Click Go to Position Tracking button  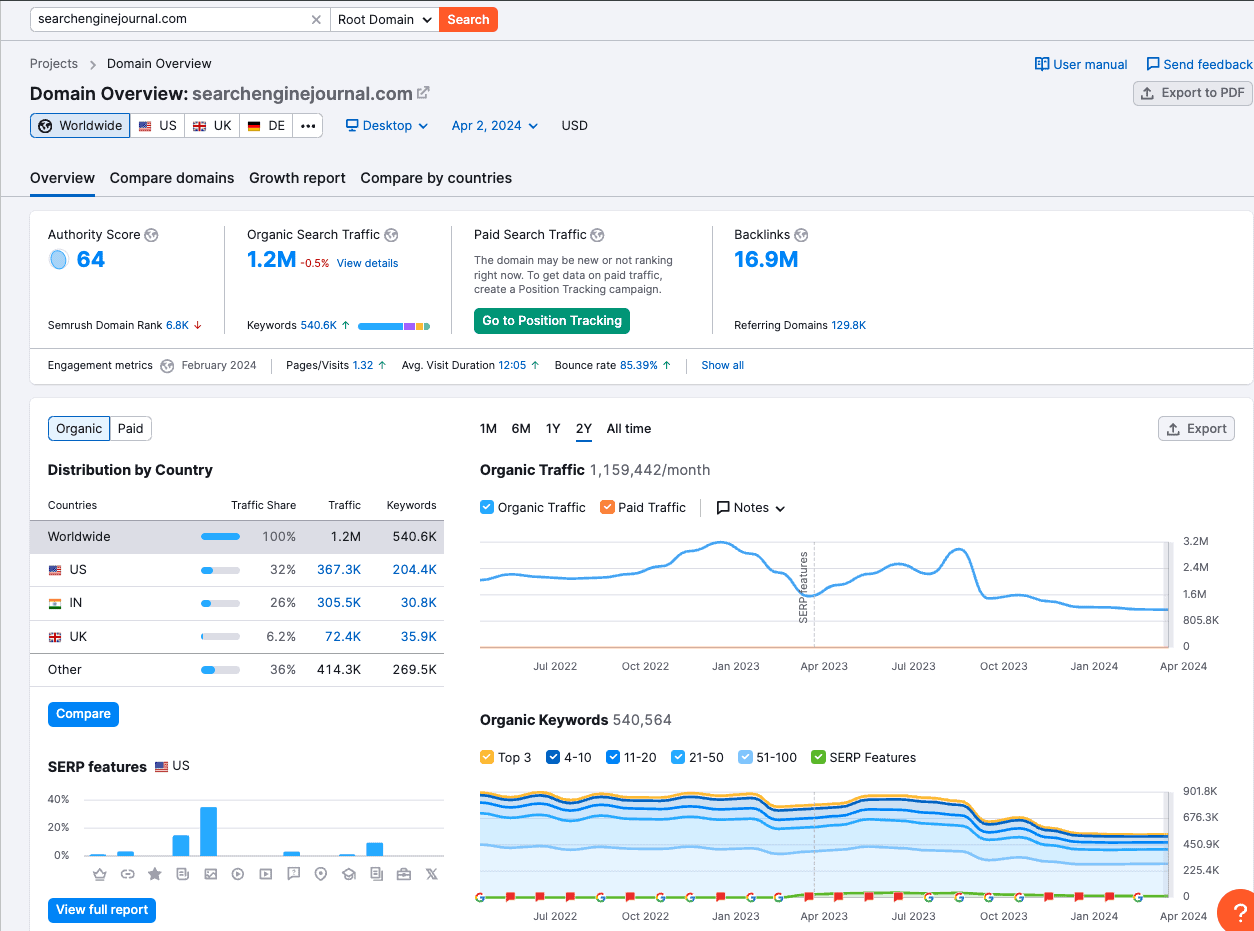[552, 321]
